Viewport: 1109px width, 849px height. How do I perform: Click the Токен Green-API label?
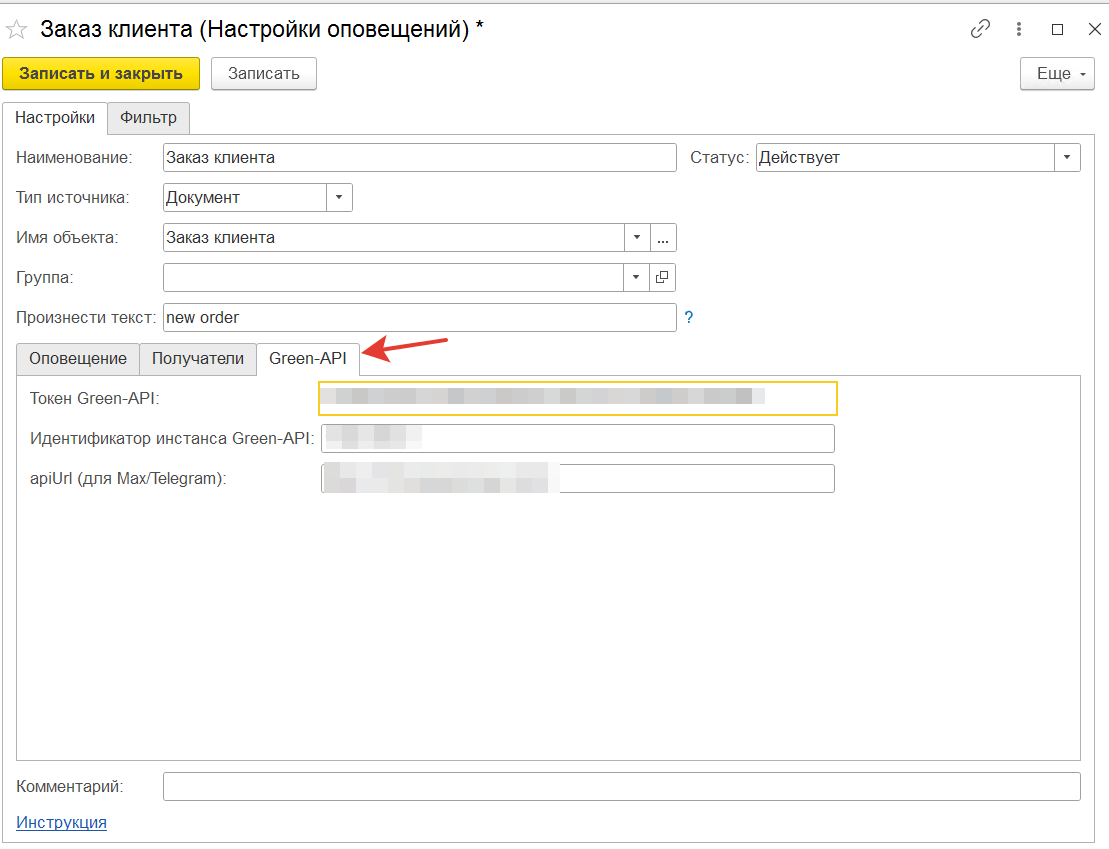[x=95, y=398]
